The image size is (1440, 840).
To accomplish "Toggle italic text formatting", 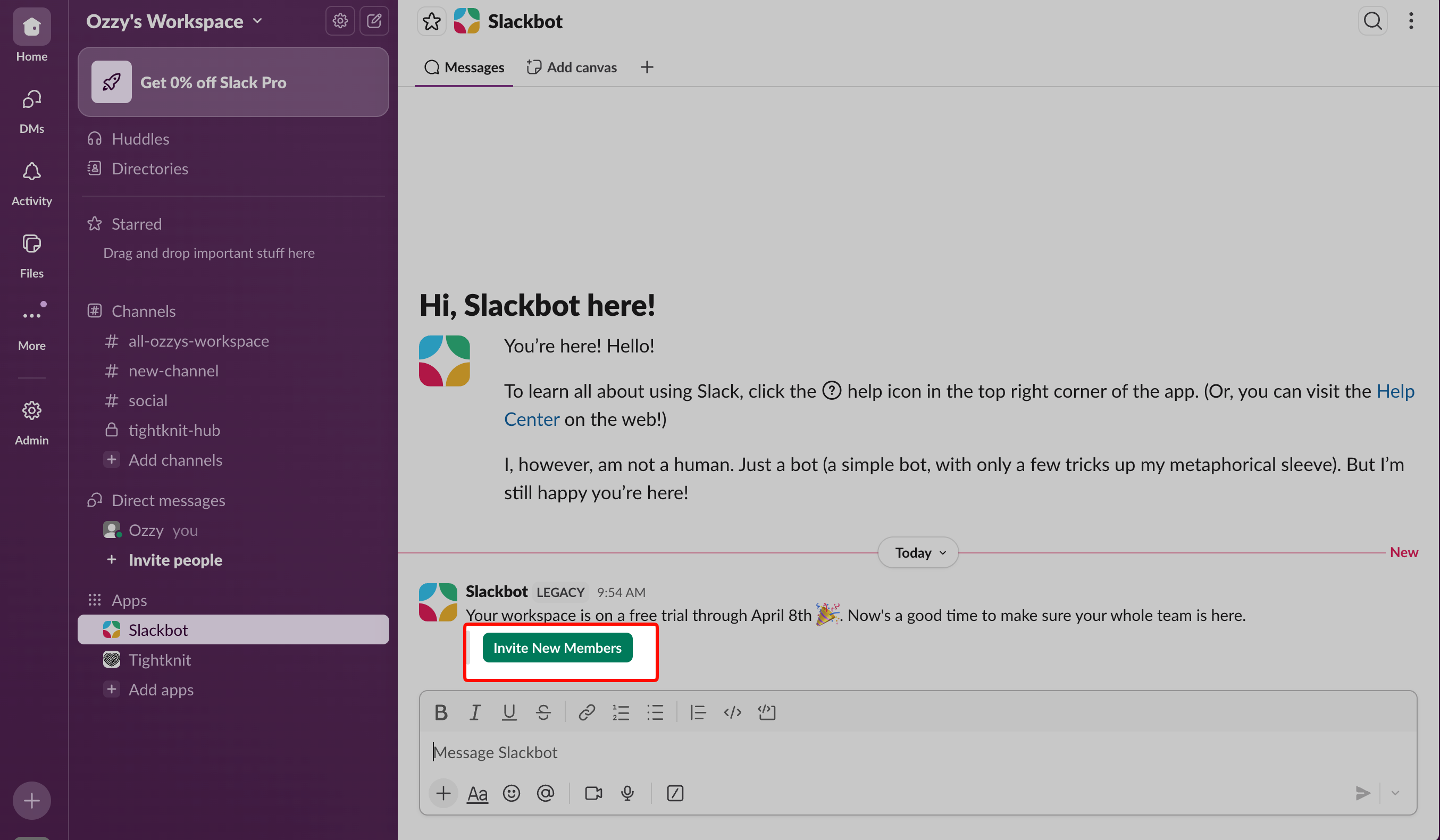I will [474, 712].
